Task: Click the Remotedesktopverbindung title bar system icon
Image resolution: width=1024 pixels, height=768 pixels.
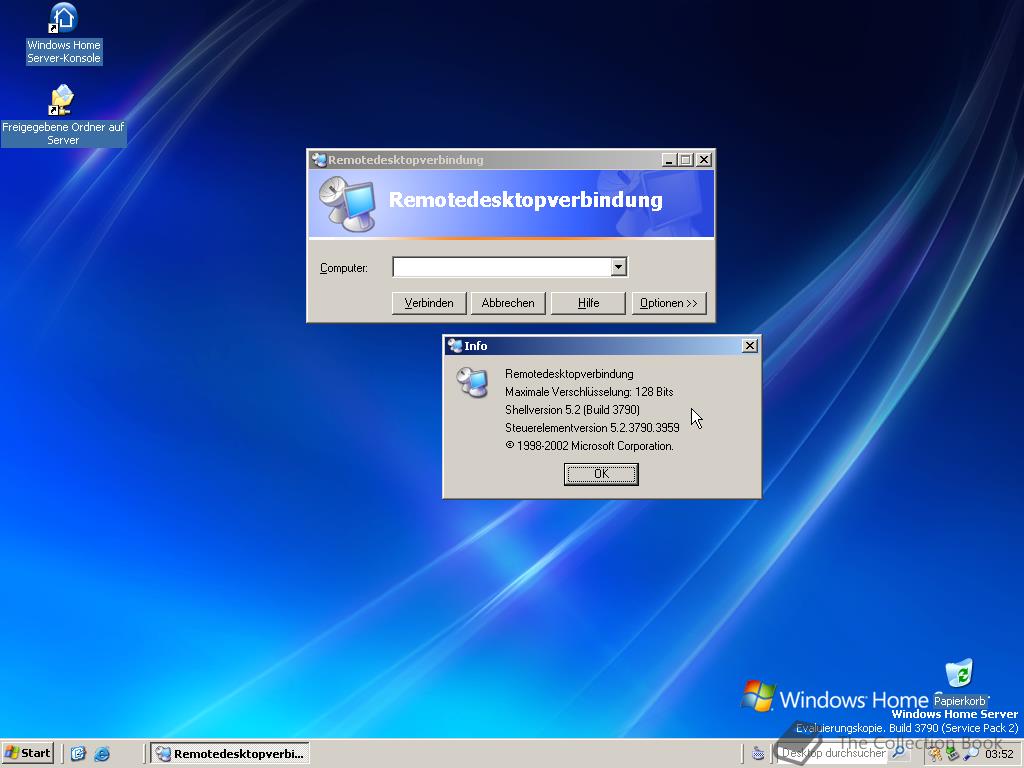Action: (x=319, y=159)
